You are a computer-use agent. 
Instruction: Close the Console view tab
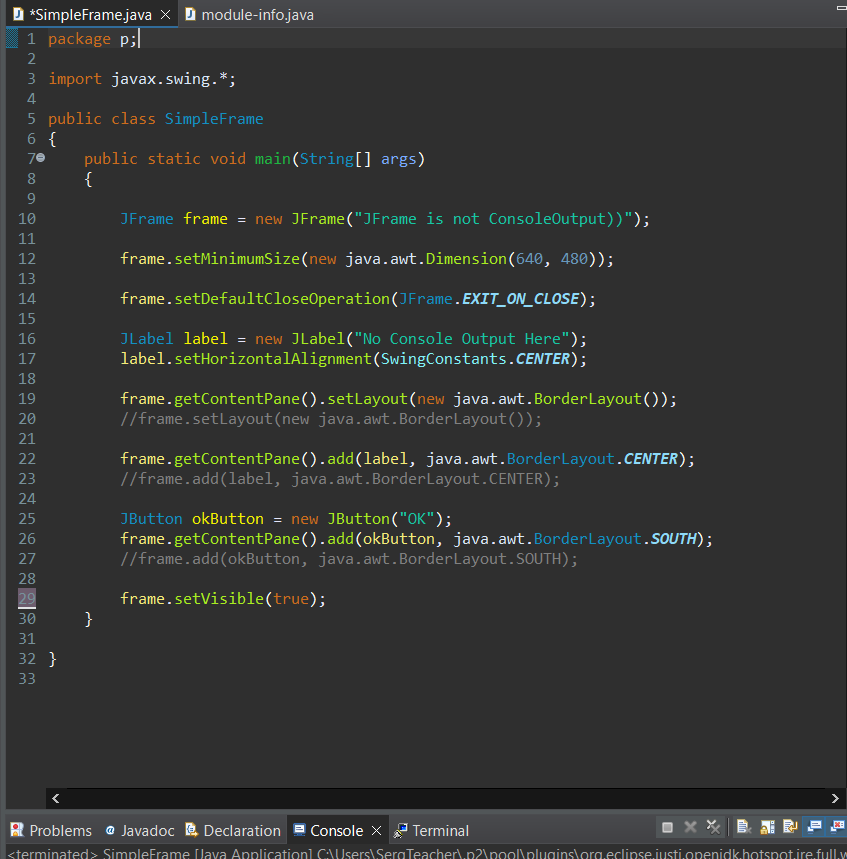coord(376,831)
